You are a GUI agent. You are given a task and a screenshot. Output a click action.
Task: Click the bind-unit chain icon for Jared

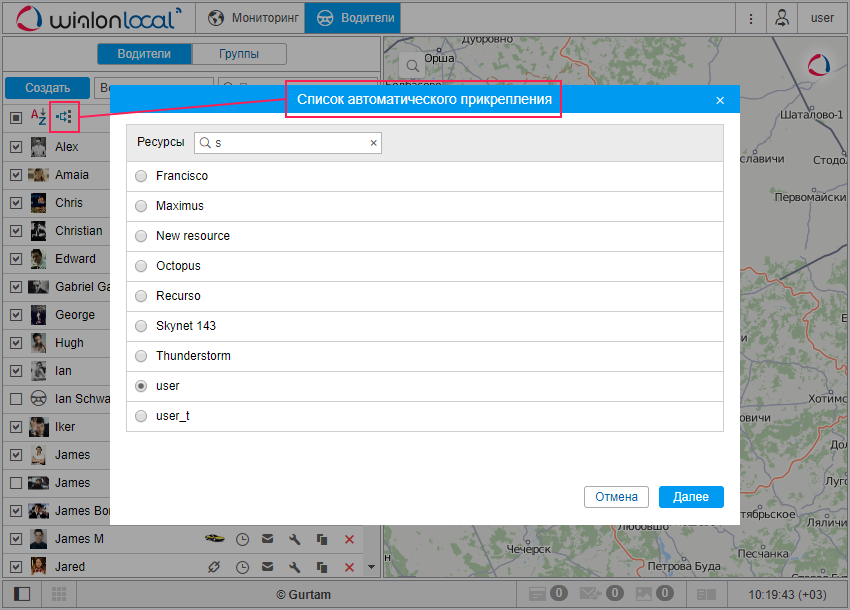214,567
